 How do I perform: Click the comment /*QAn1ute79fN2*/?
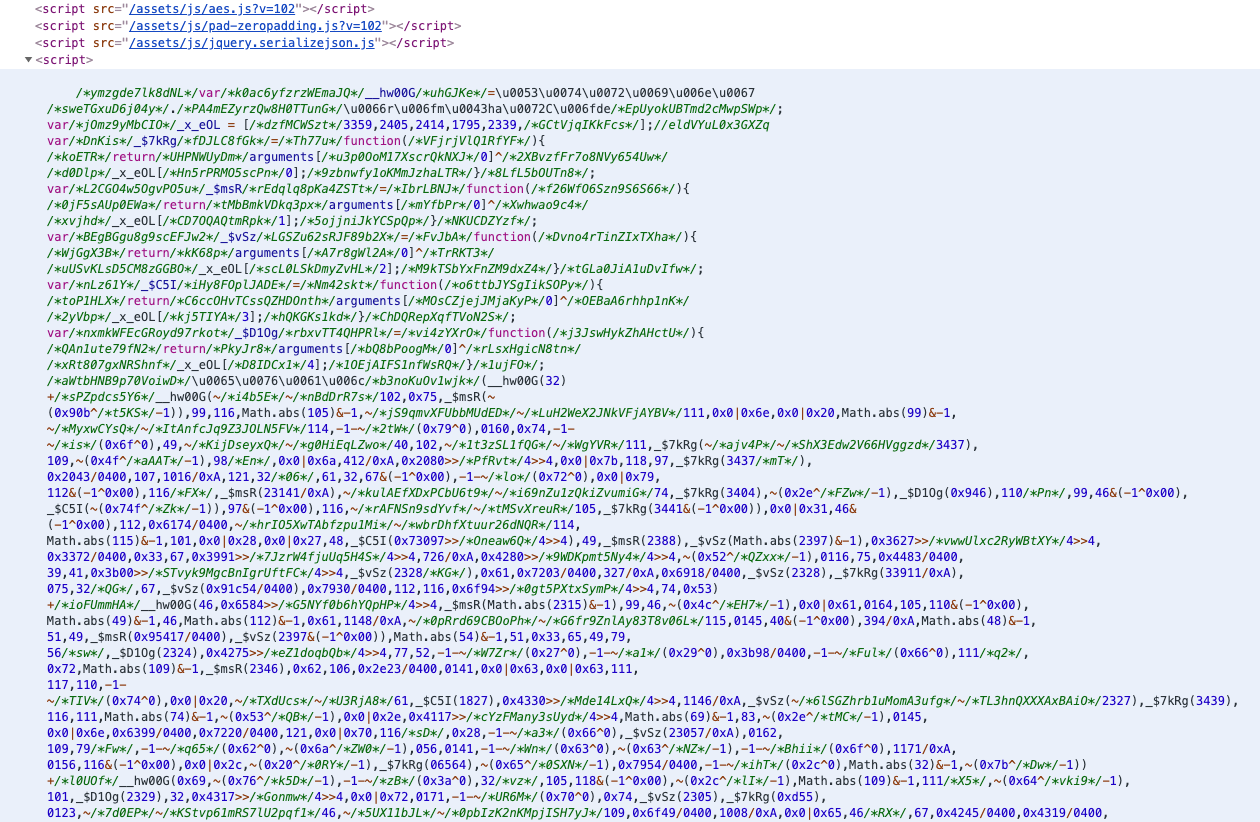pyautogui.click(x=103, y=349)
